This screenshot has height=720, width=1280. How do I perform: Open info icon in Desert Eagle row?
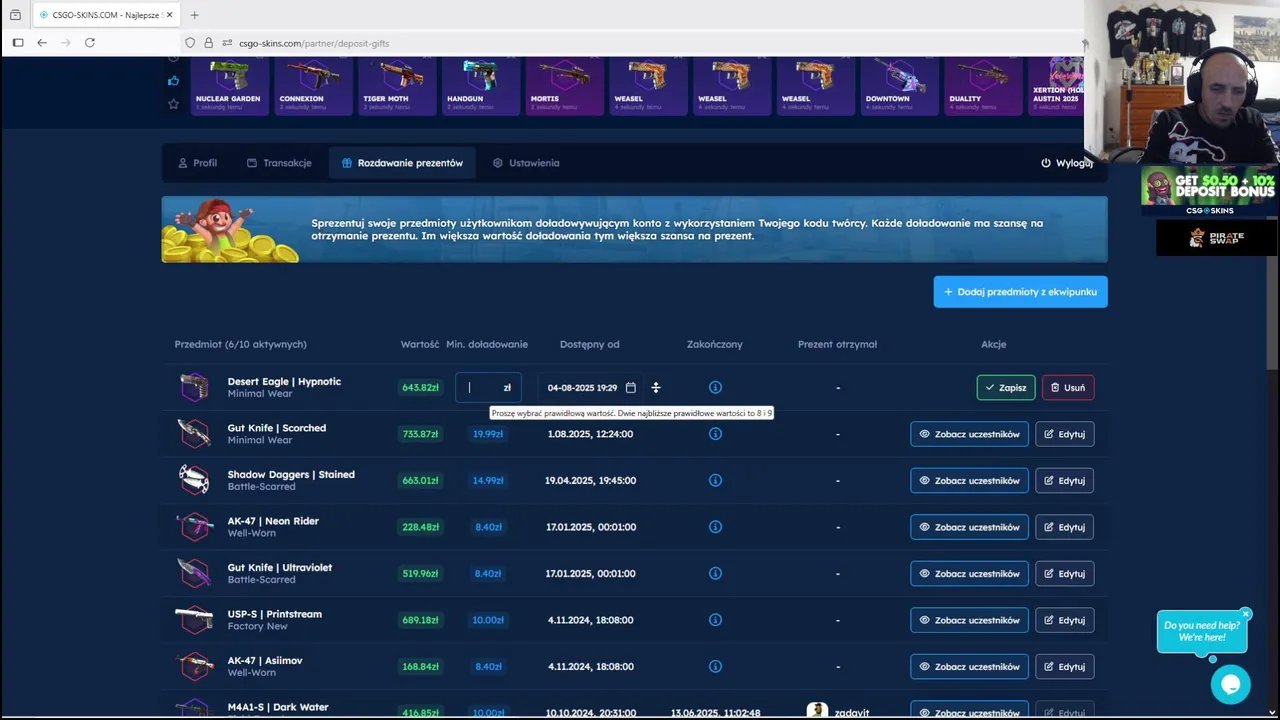pos(715,388)
